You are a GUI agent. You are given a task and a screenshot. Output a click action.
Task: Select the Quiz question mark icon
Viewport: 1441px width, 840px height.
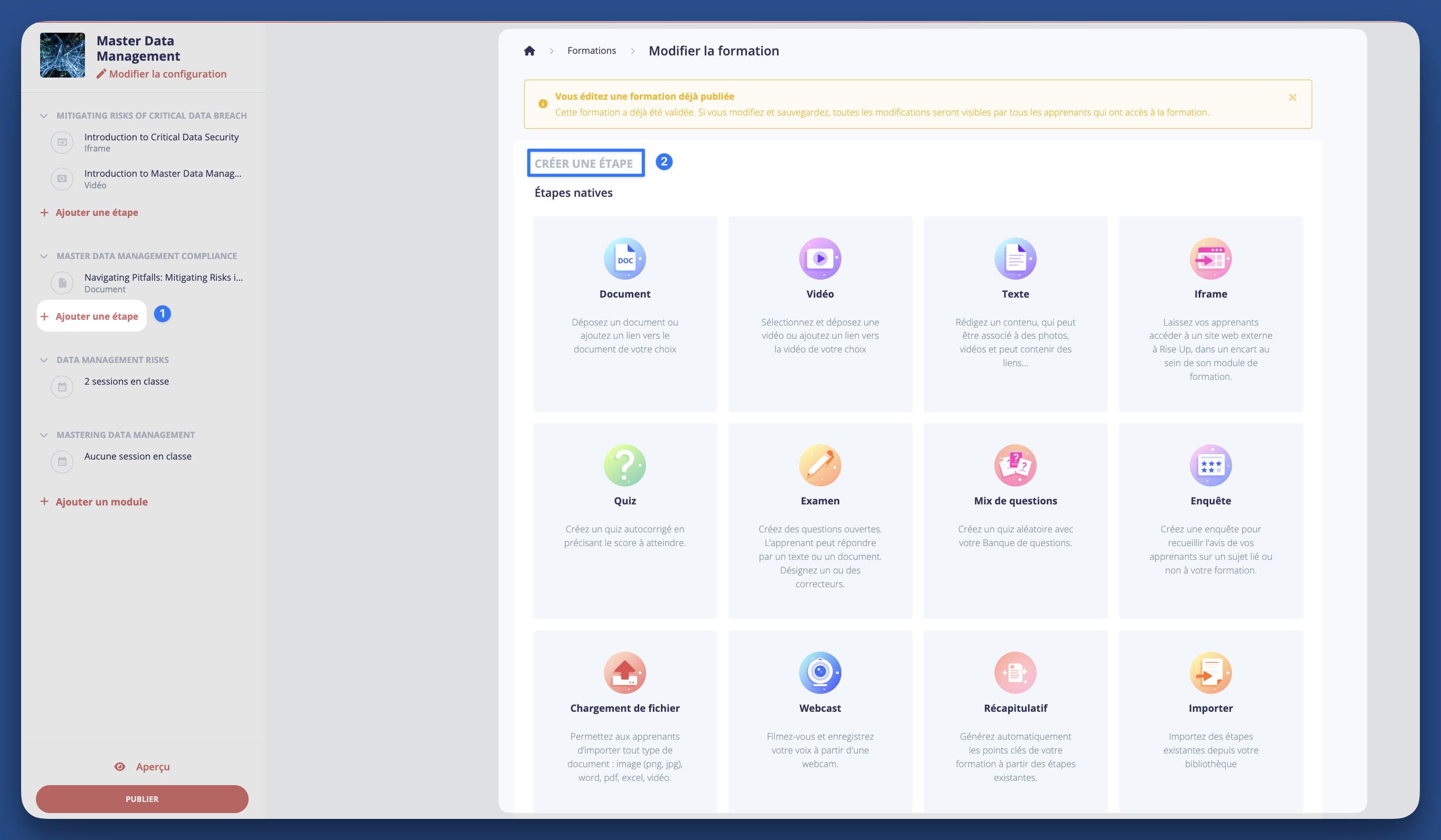(x=624, y=465)
